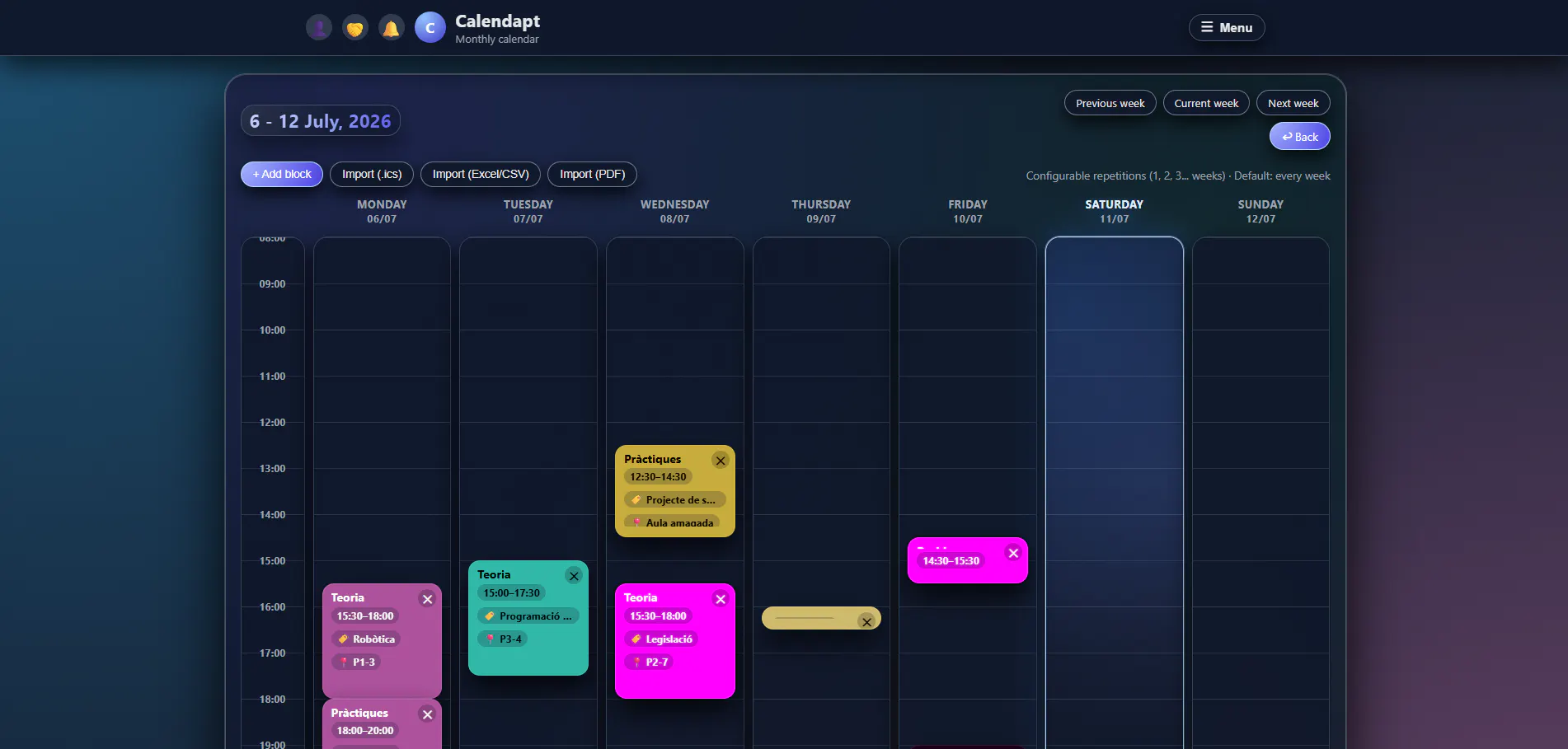
Task: Click the Monthly calendar subtitle
Action: pos(497,39)
